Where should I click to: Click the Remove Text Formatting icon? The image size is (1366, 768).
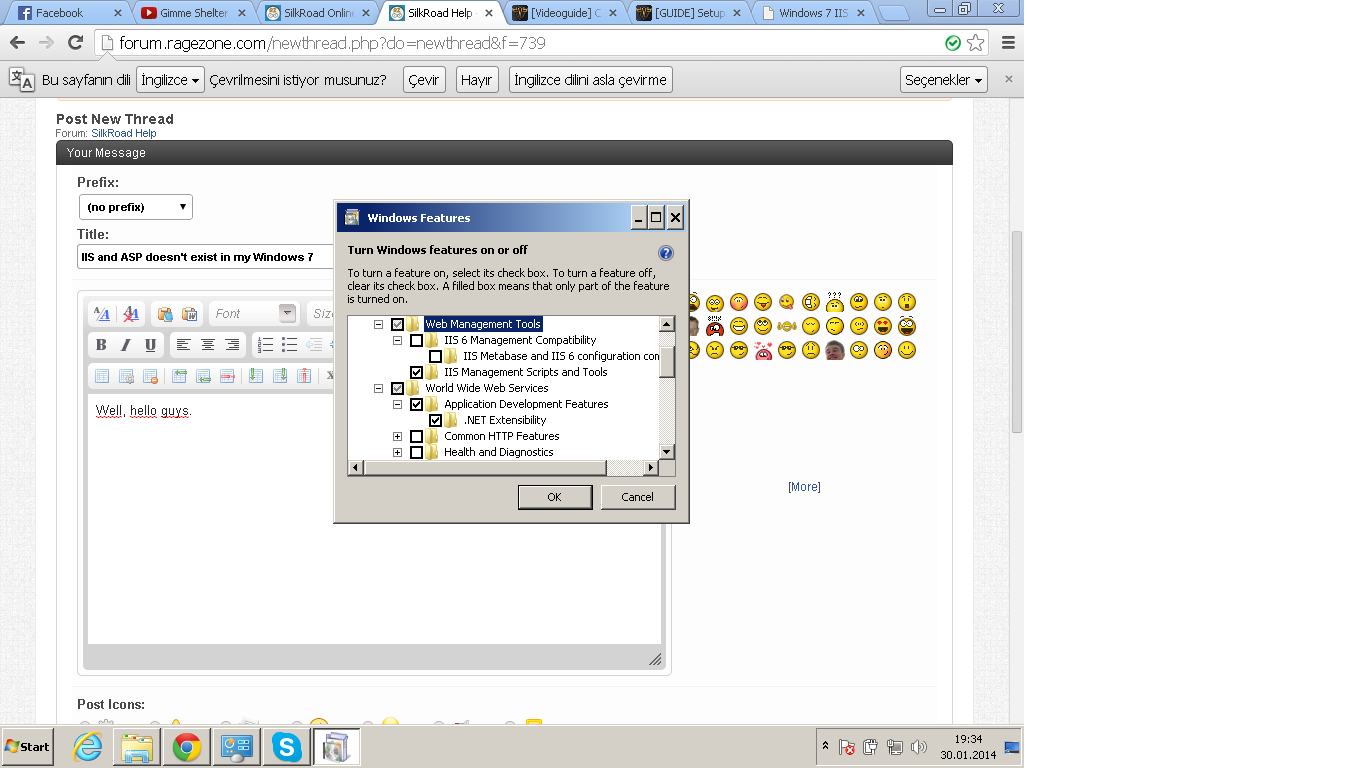[130, 314]
